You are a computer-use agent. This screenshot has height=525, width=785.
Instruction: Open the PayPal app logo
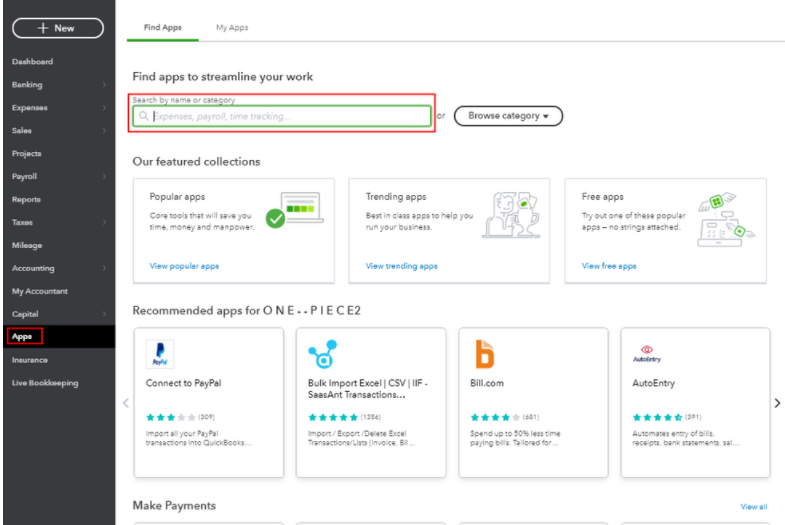(160, 354)
